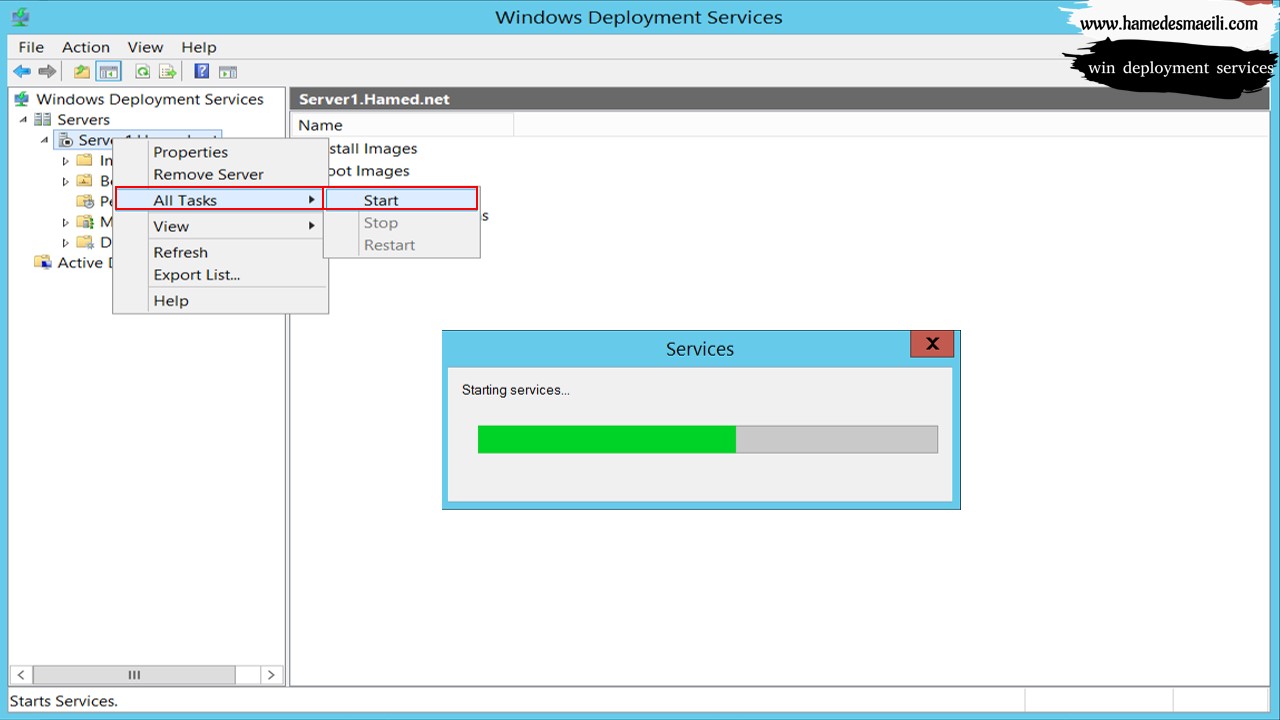The width and height of the screenshot is (1280, 720).
Task: Choose Refresh from the context menu
Action: tap(220, 252)
